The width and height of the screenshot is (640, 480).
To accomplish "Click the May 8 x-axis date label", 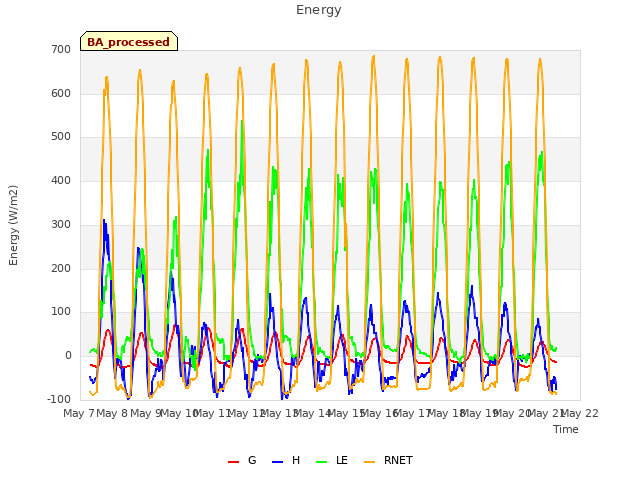I will 112,413.
